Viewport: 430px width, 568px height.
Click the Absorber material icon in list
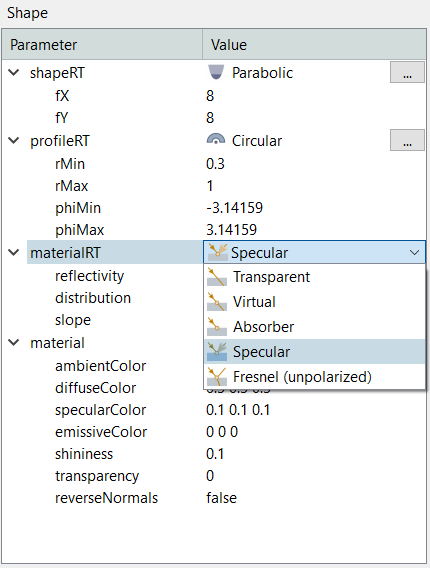coord(217,327)
